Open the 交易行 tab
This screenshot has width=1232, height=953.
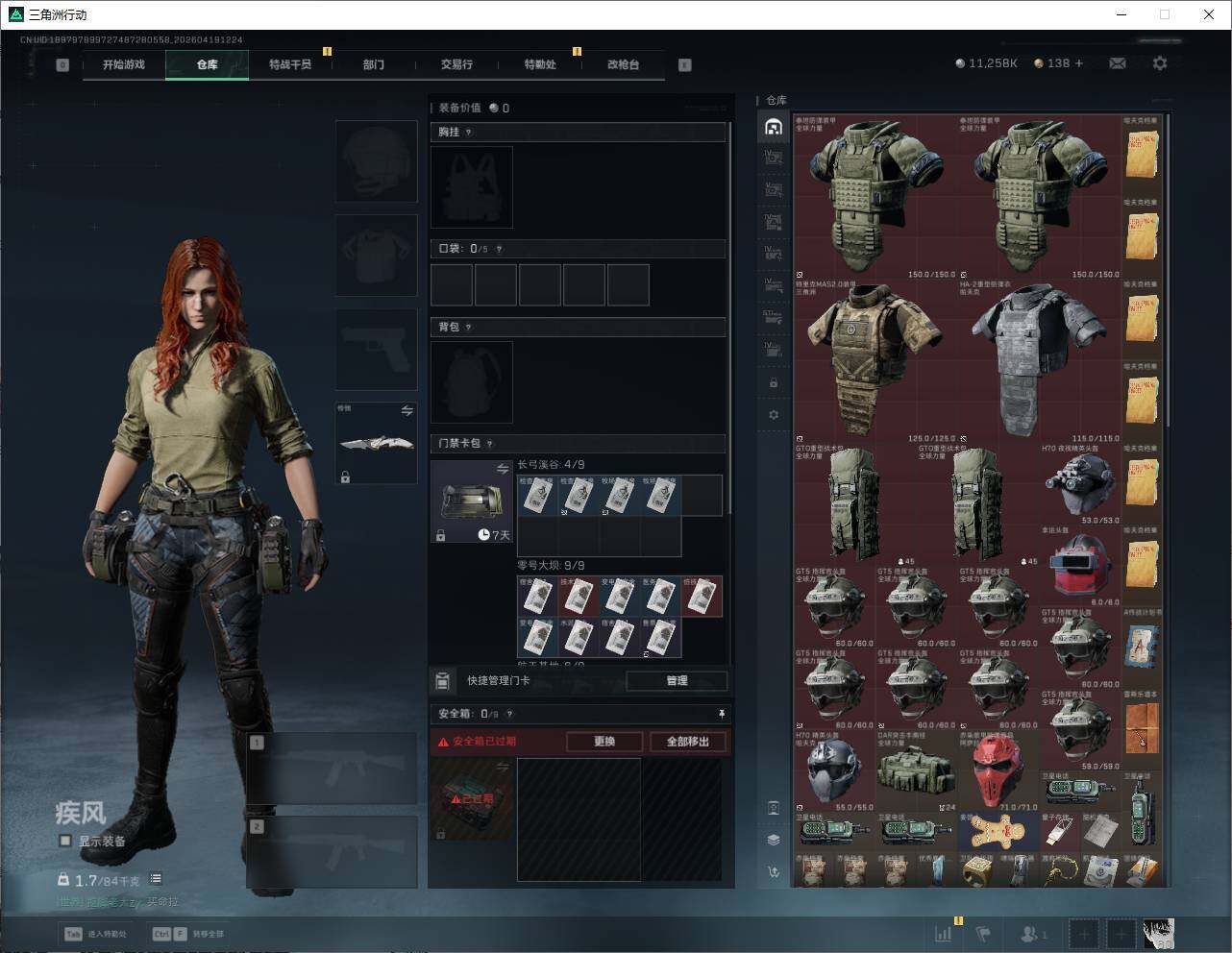[x=456, y=64]
